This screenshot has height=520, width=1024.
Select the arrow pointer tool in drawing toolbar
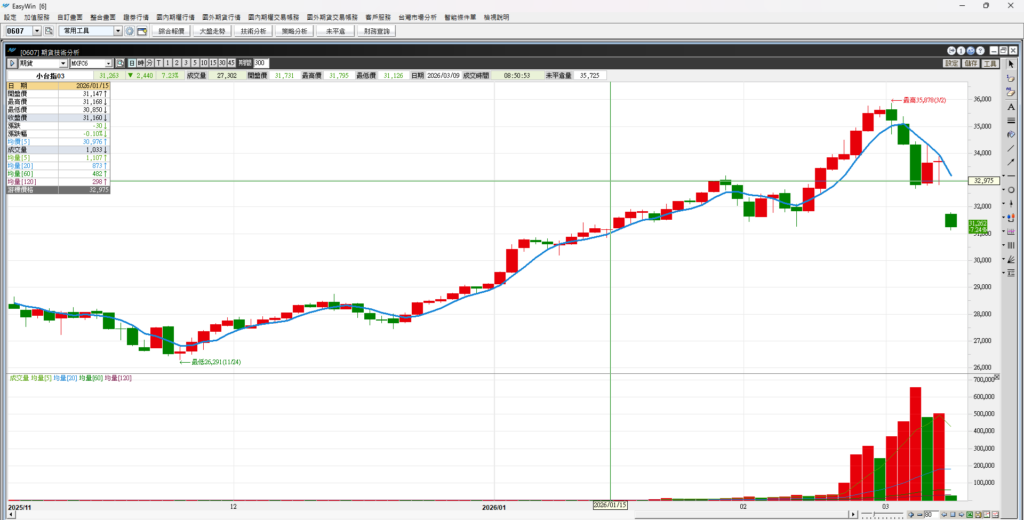(x=1011, y=64)
